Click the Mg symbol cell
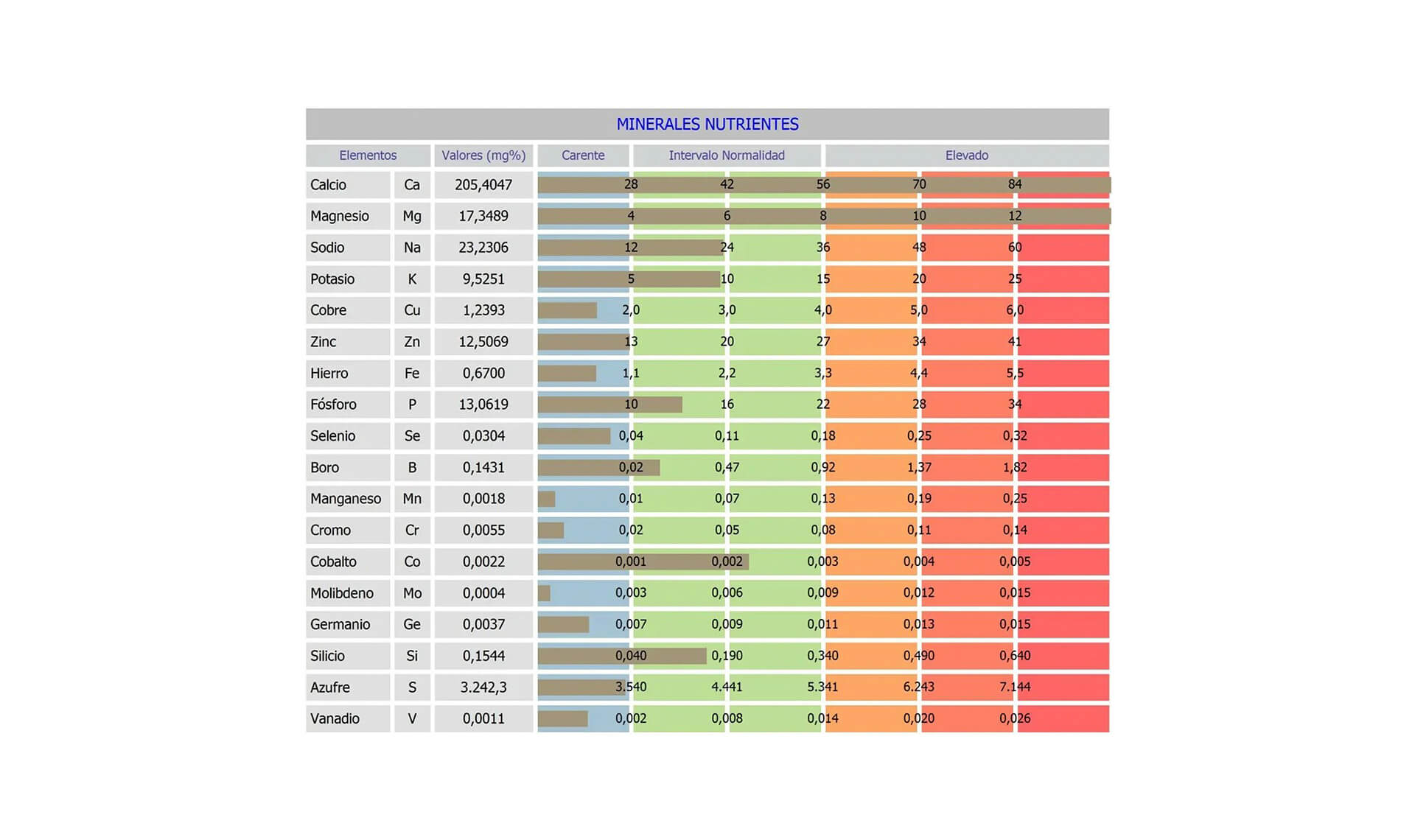Image resolution: width=1415 pixels, height=840 pixels. [x=412, y=216]
